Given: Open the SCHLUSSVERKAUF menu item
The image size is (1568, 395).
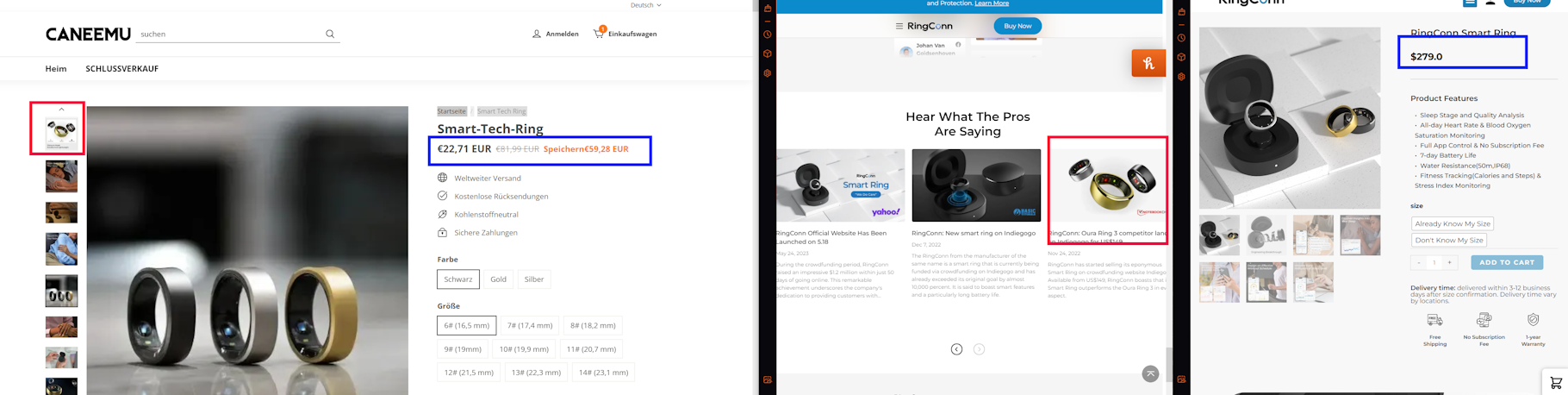Looking at the screenshot, I should (x=121, y=69).
